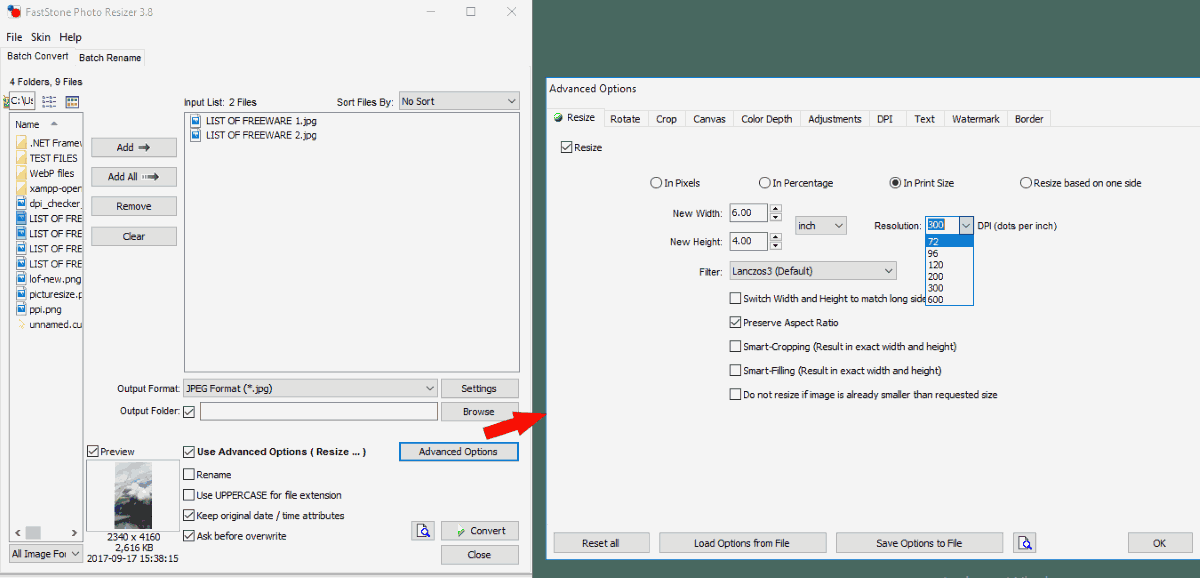This screenshot has width=1200, height=578.
Task: Enable Do not resize if image already smaller
Action: pos(735,395)
